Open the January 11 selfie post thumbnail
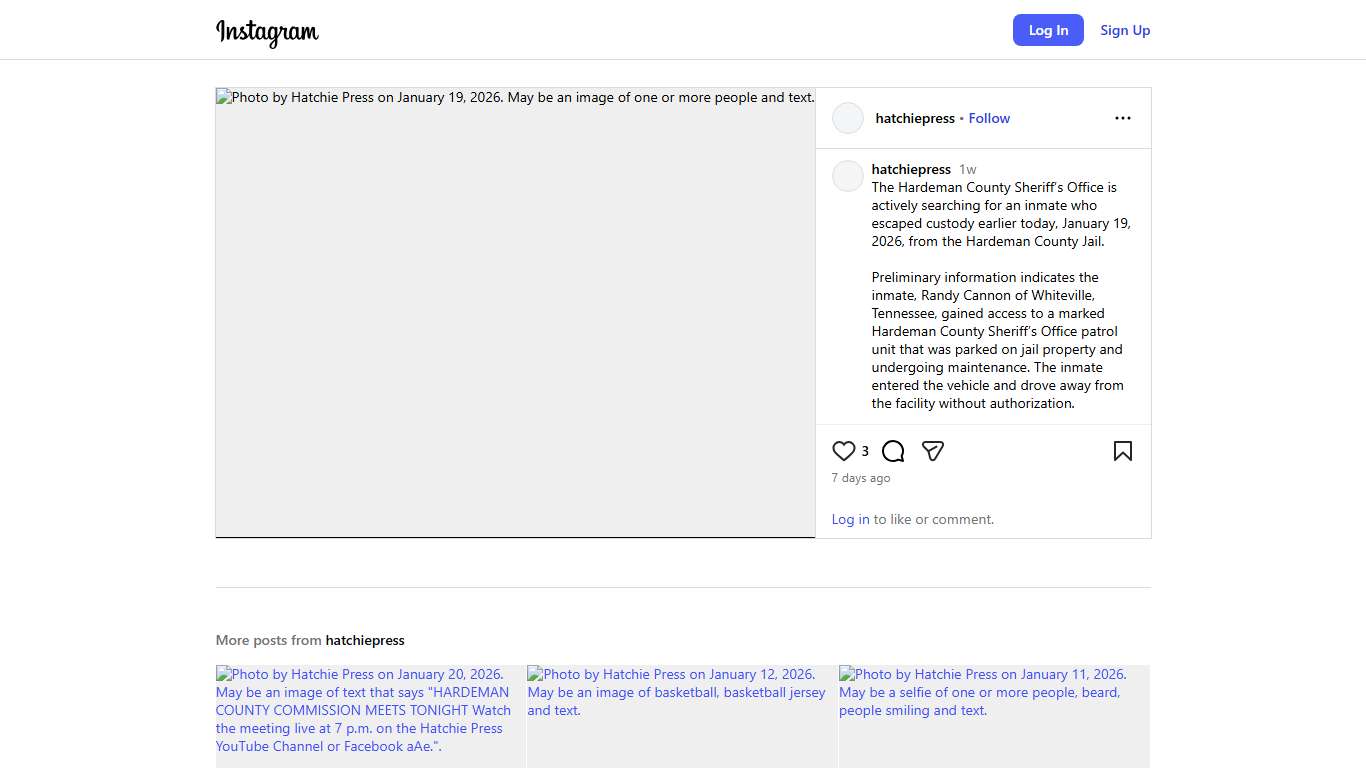The height and width of the screenshot is (768, 1366). (994, 715)
